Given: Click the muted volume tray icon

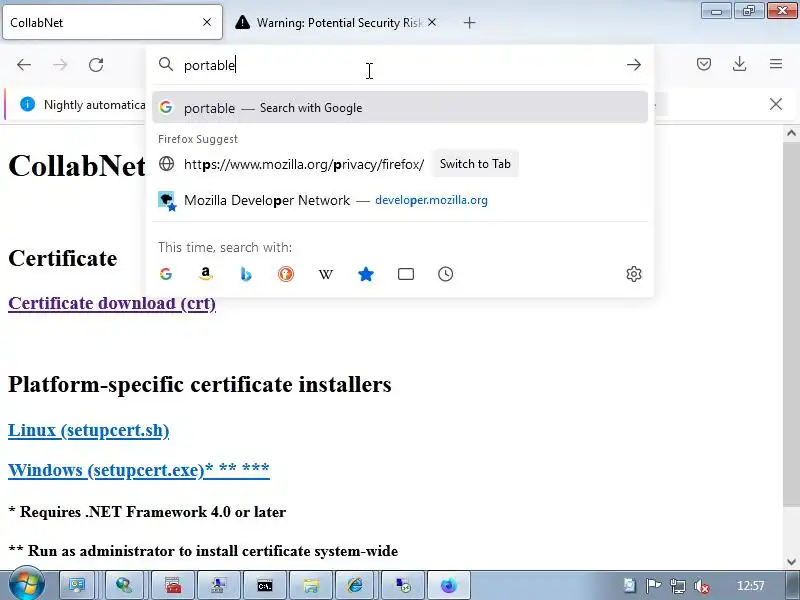Looking at the screenshot, I should pos(703,586).
